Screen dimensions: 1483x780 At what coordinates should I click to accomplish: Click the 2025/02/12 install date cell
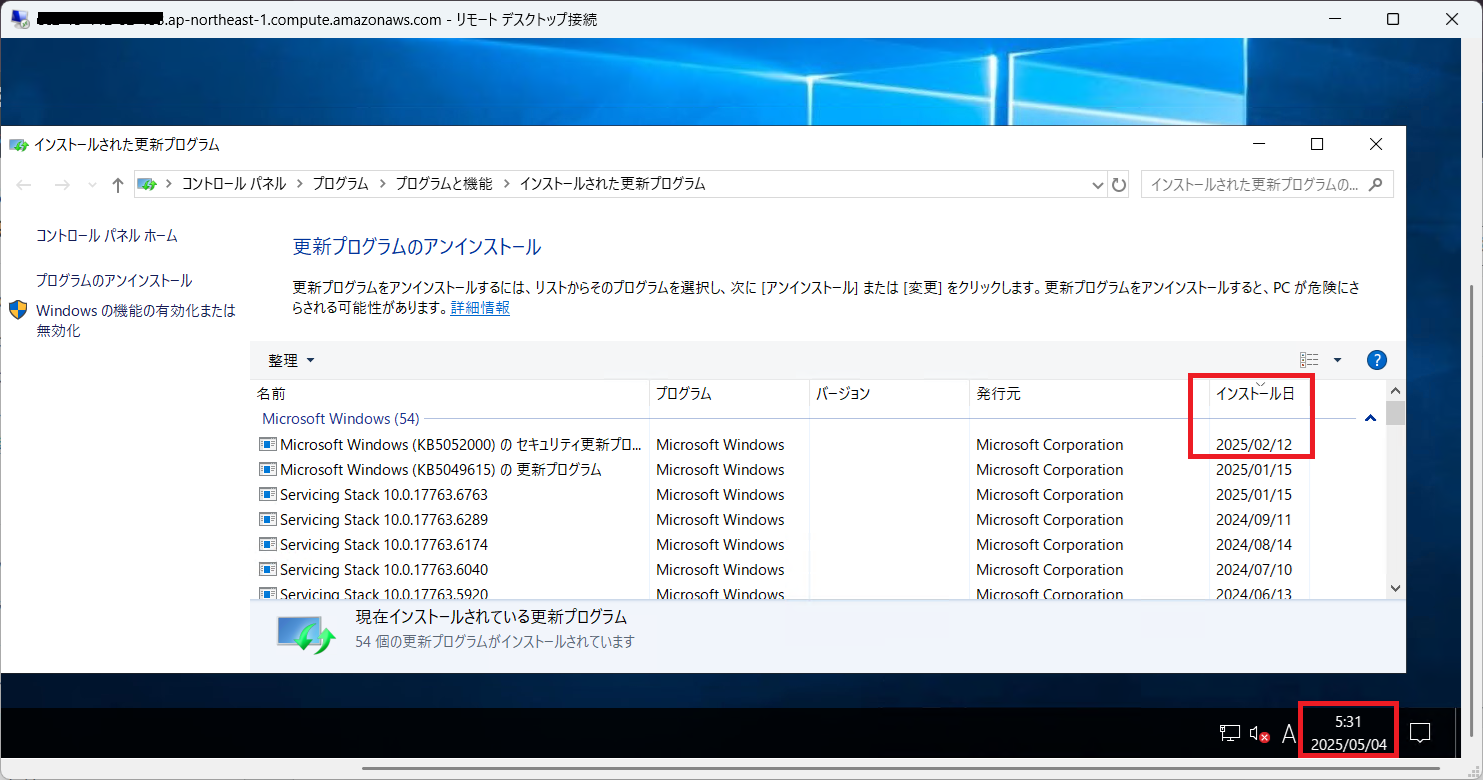pos(1254,445)
